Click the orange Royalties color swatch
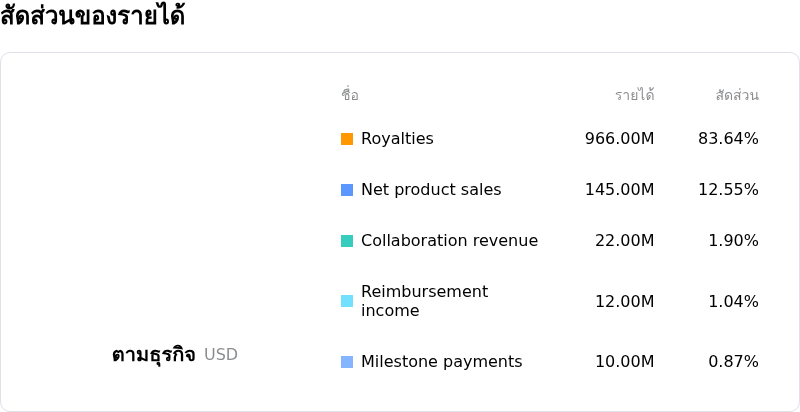The height and width of the screenshot is (412, 800). [x=347, y=139]
